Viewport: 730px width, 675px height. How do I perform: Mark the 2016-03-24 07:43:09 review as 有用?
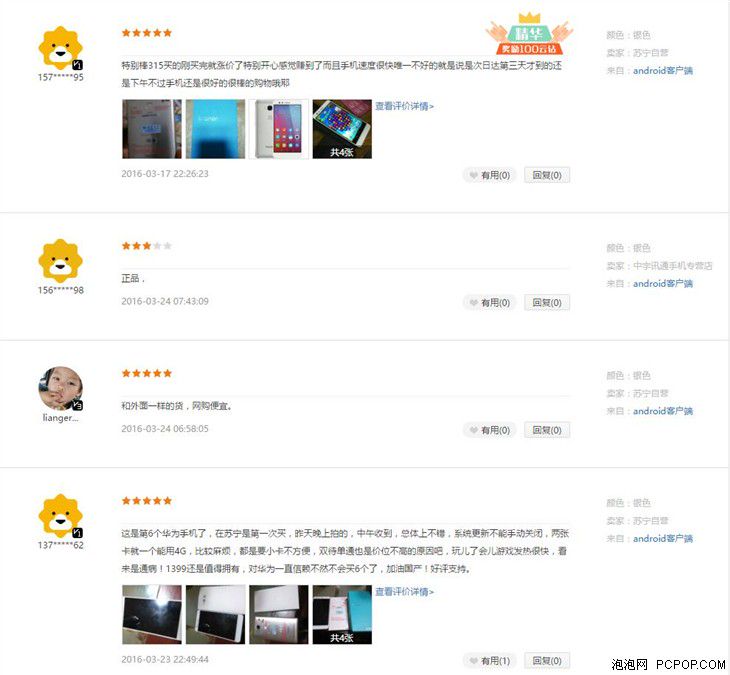(489, 303)
